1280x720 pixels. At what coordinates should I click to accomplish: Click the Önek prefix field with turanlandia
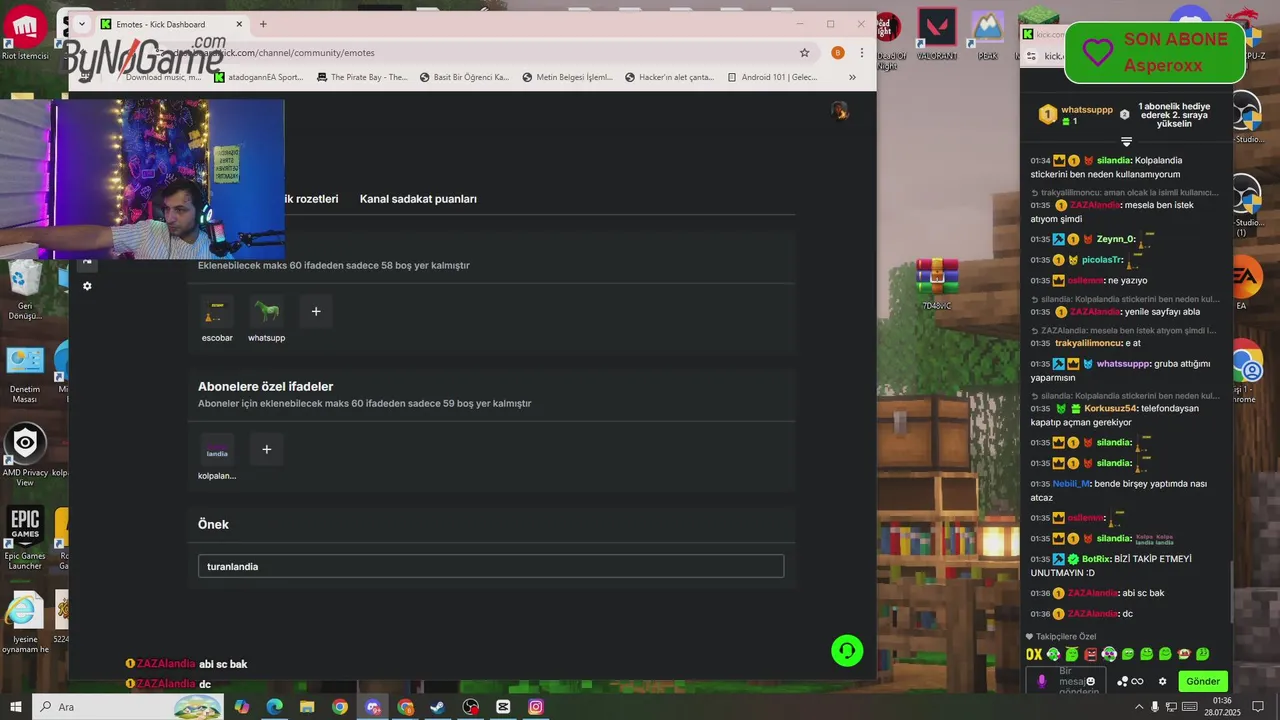tap(491, 566)
